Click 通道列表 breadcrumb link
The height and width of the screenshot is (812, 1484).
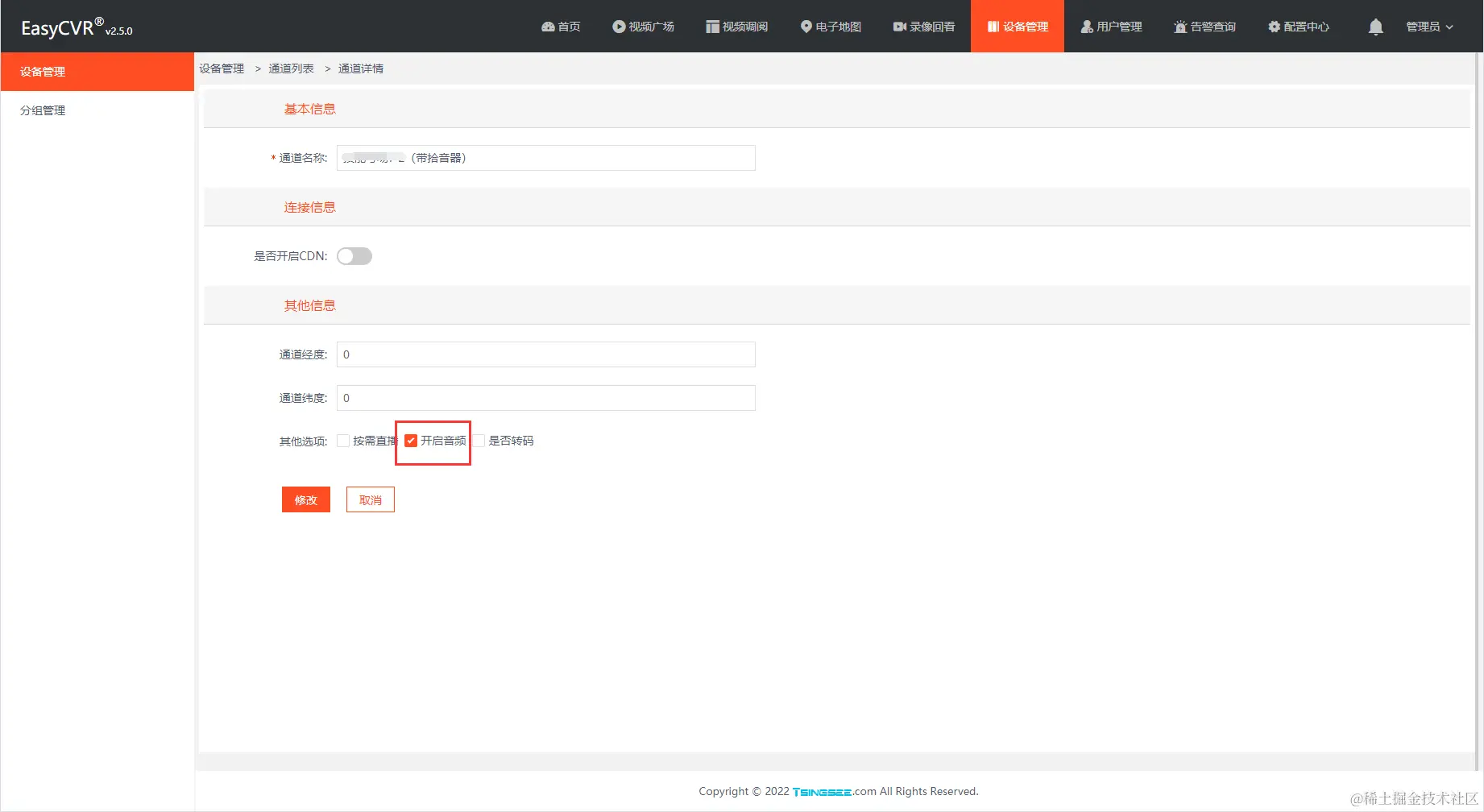click(x=291, y=68)
